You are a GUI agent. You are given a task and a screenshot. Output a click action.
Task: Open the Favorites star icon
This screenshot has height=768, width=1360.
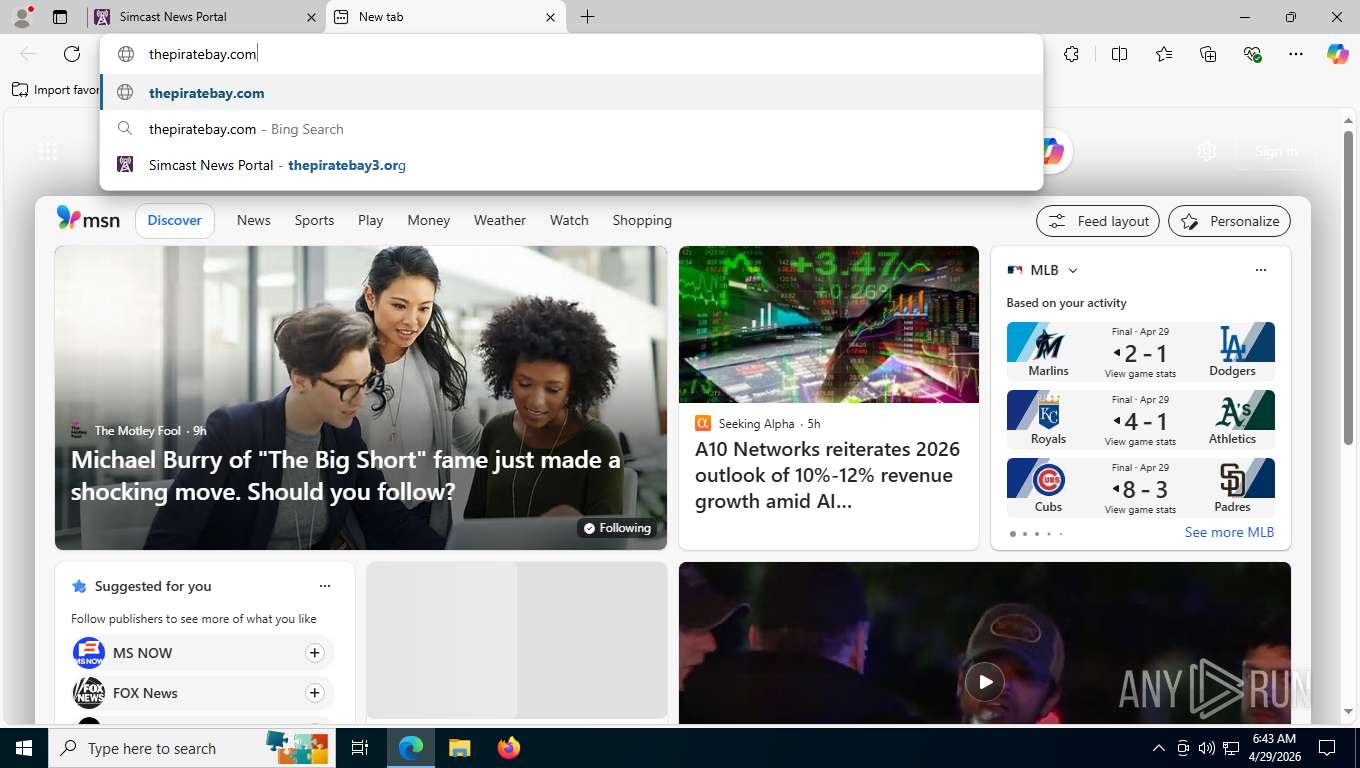(x=1164, y=54)
